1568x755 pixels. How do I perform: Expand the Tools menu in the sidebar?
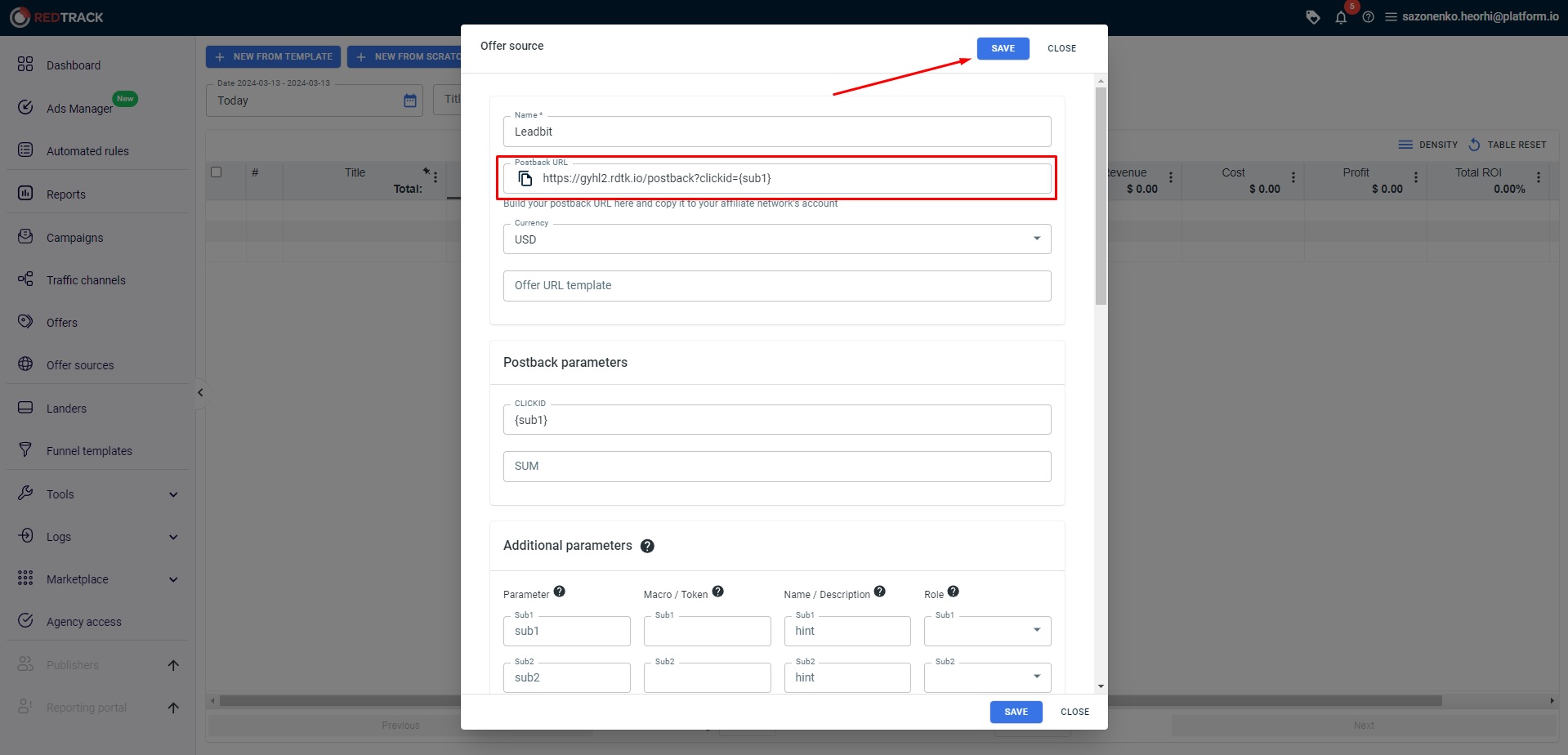pyautogui.click(x=98, y=494)
